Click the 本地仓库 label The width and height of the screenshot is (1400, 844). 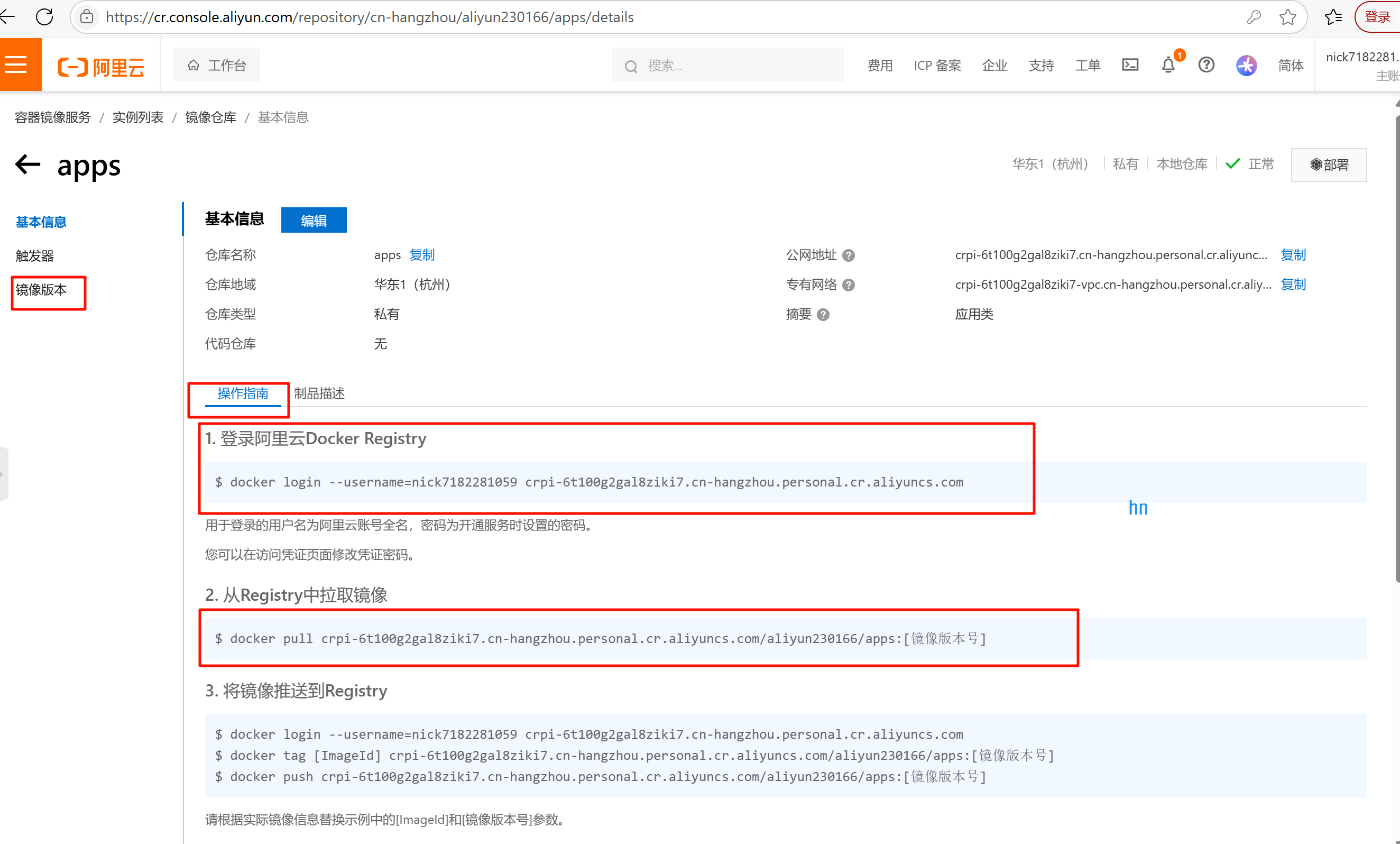1182,164
